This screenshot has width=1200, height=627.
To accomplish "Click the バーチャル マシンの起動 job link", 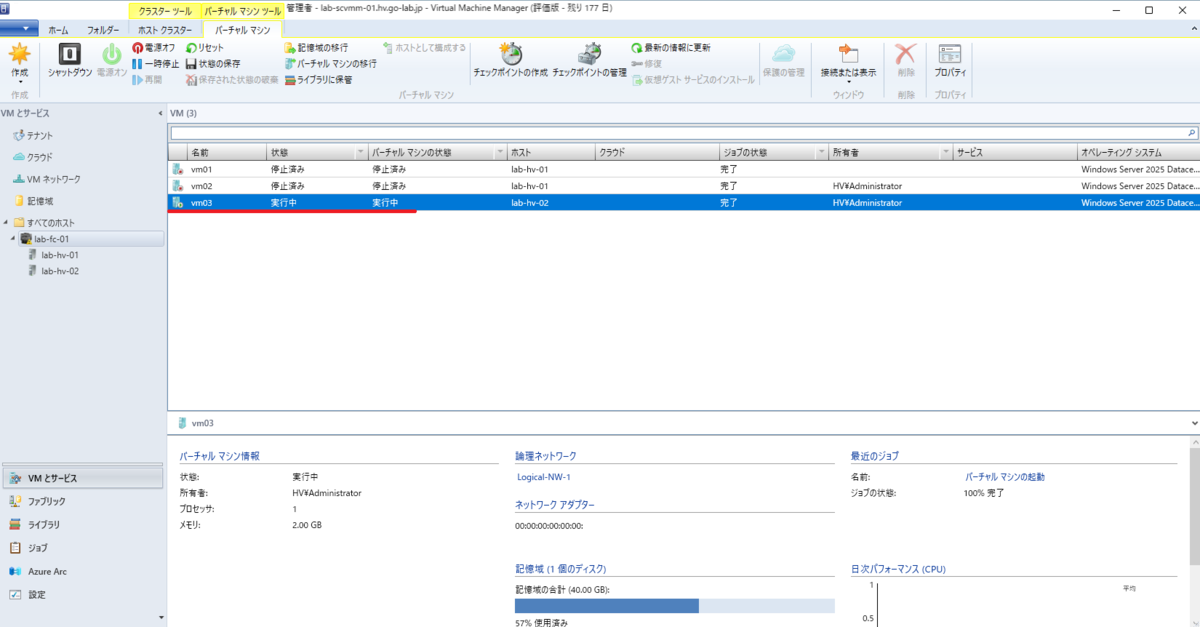I will (1005, 477).
